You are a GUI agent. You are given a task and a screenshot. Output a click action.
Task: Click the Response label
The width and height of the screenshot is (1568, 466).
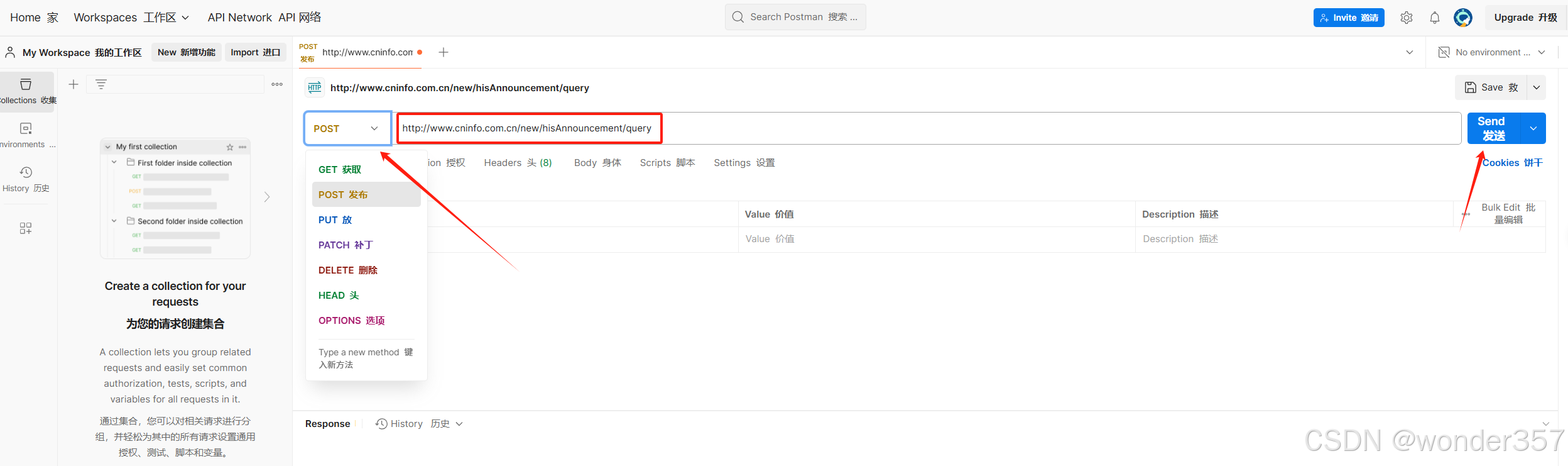327,424
